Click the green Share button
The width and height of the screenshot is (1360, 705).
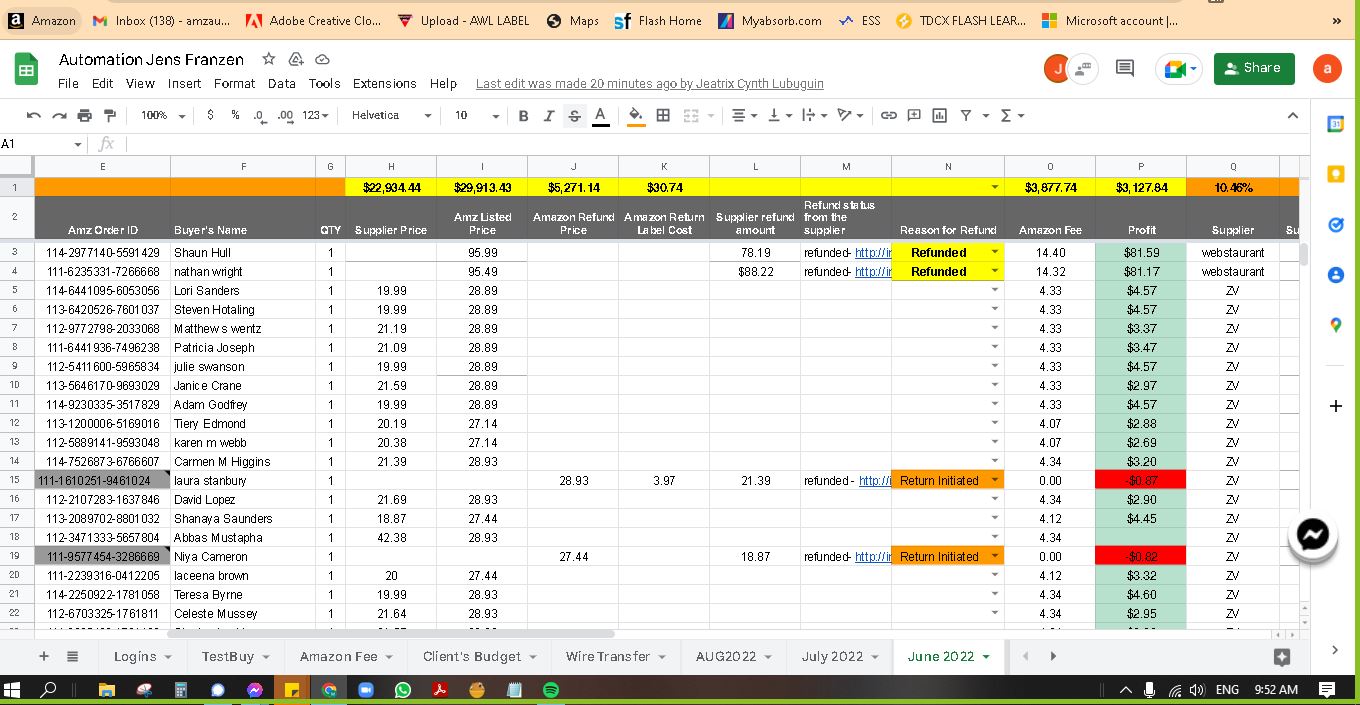(1252, 68)
